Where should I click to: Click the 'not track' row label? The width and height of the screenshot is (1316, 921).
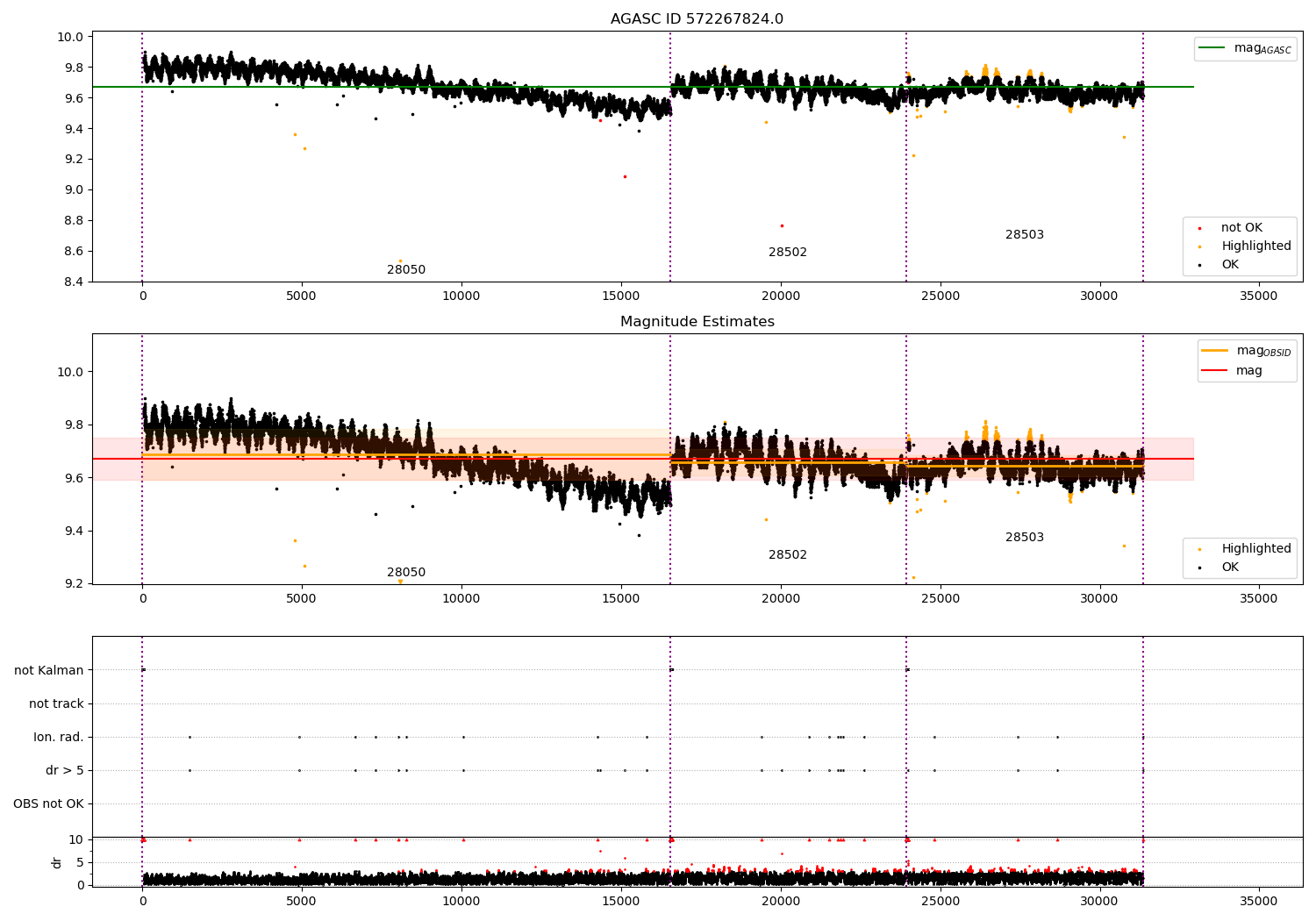pos(56,704)
